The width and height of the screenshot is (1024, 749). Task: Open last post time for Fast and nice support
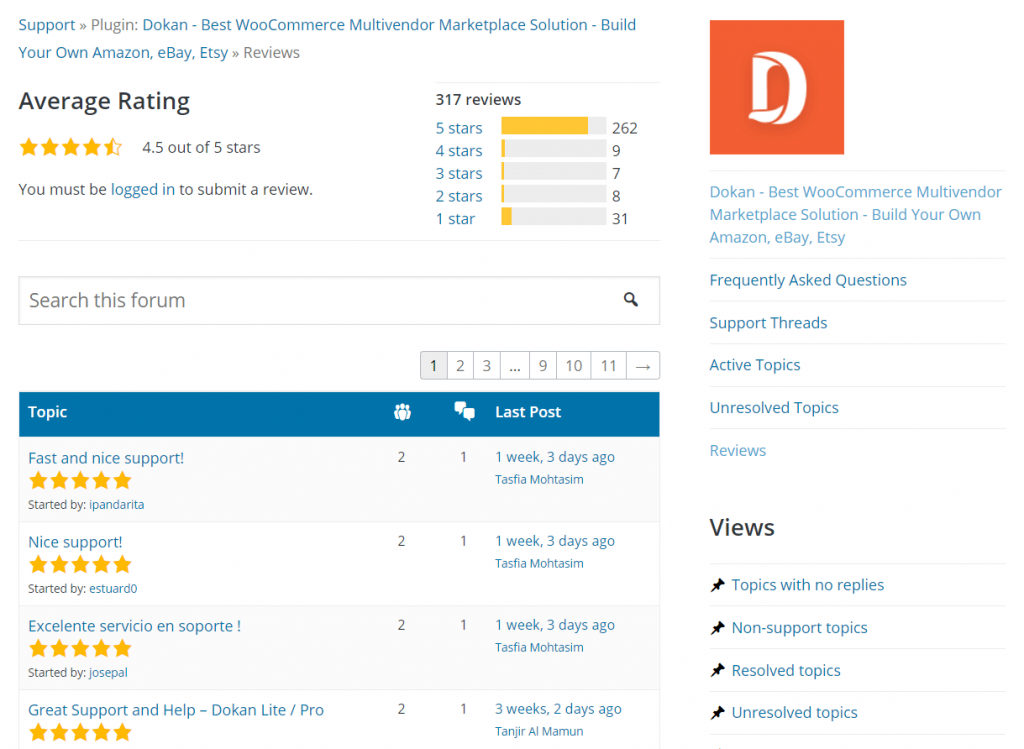pyautogui.click(x=555, y=457)
